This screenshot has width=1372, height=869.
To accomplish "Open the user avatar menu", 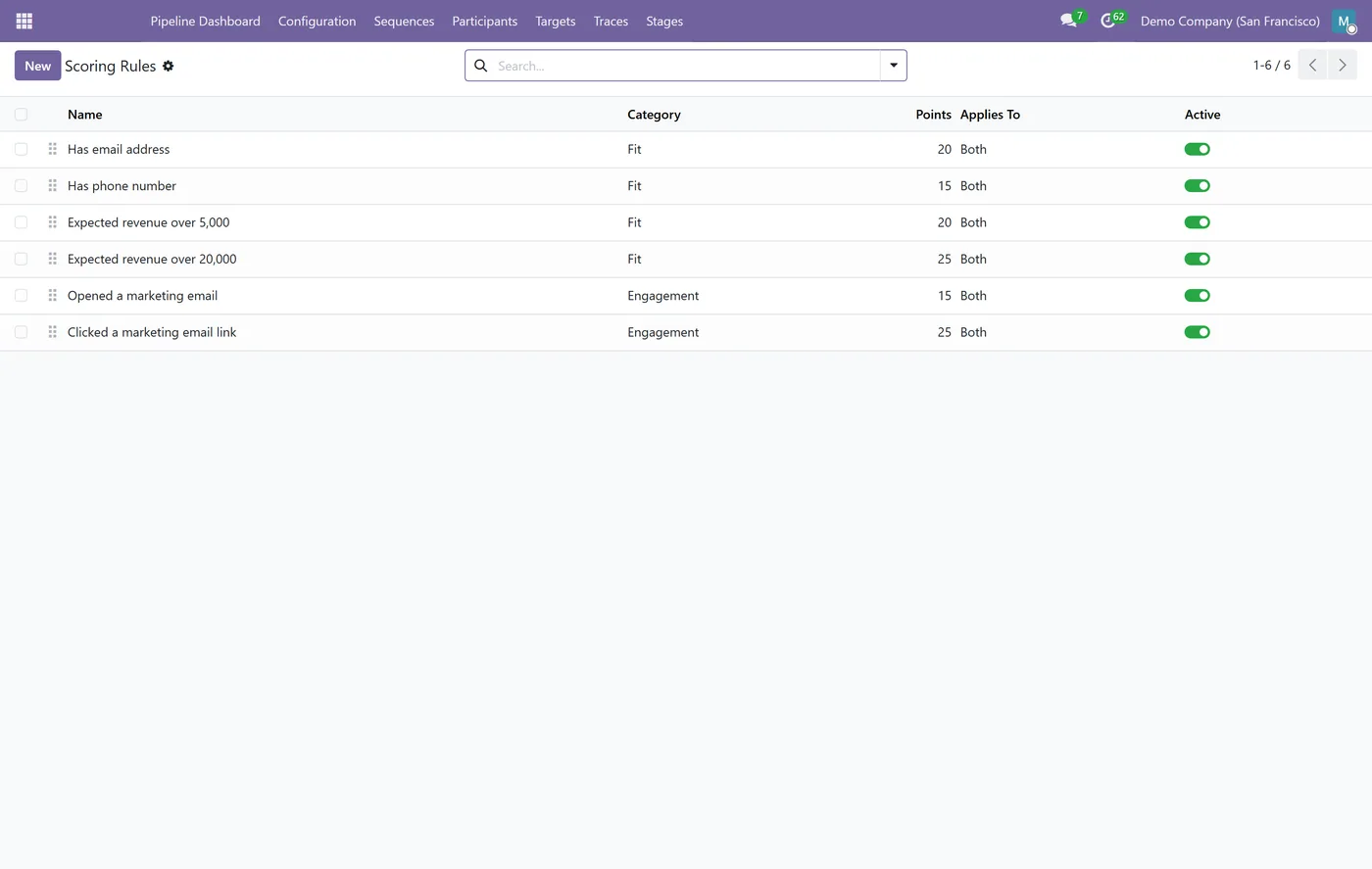I will tap(1344, 21).
